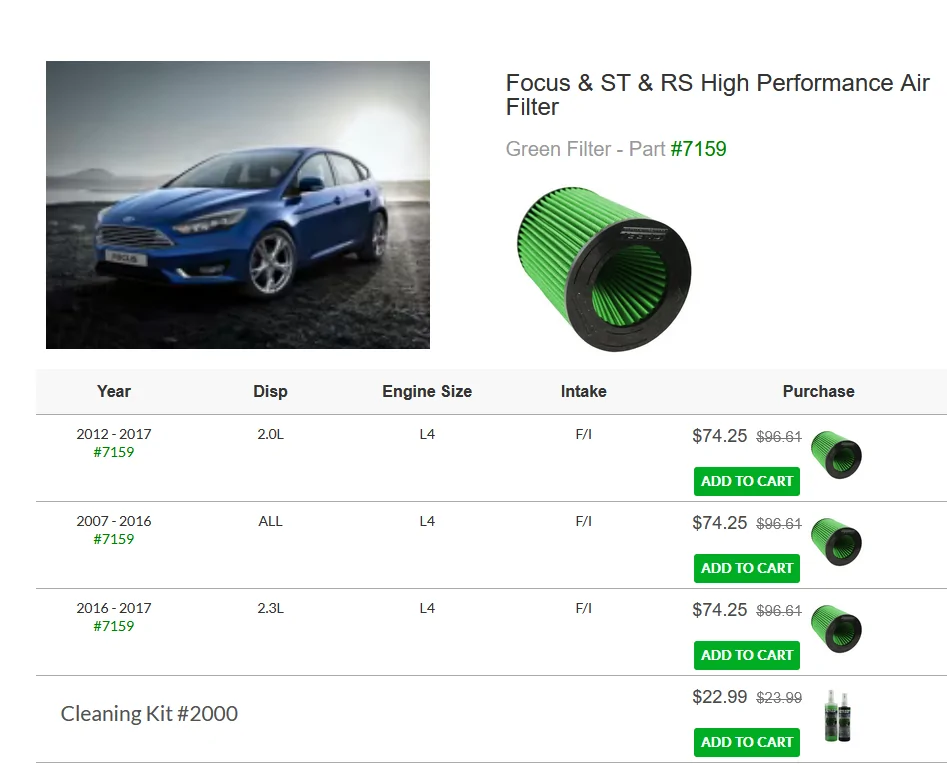Add the Cleaning Kit #2000 to cart
Screen dimensions: 947x764
point(746,742)
